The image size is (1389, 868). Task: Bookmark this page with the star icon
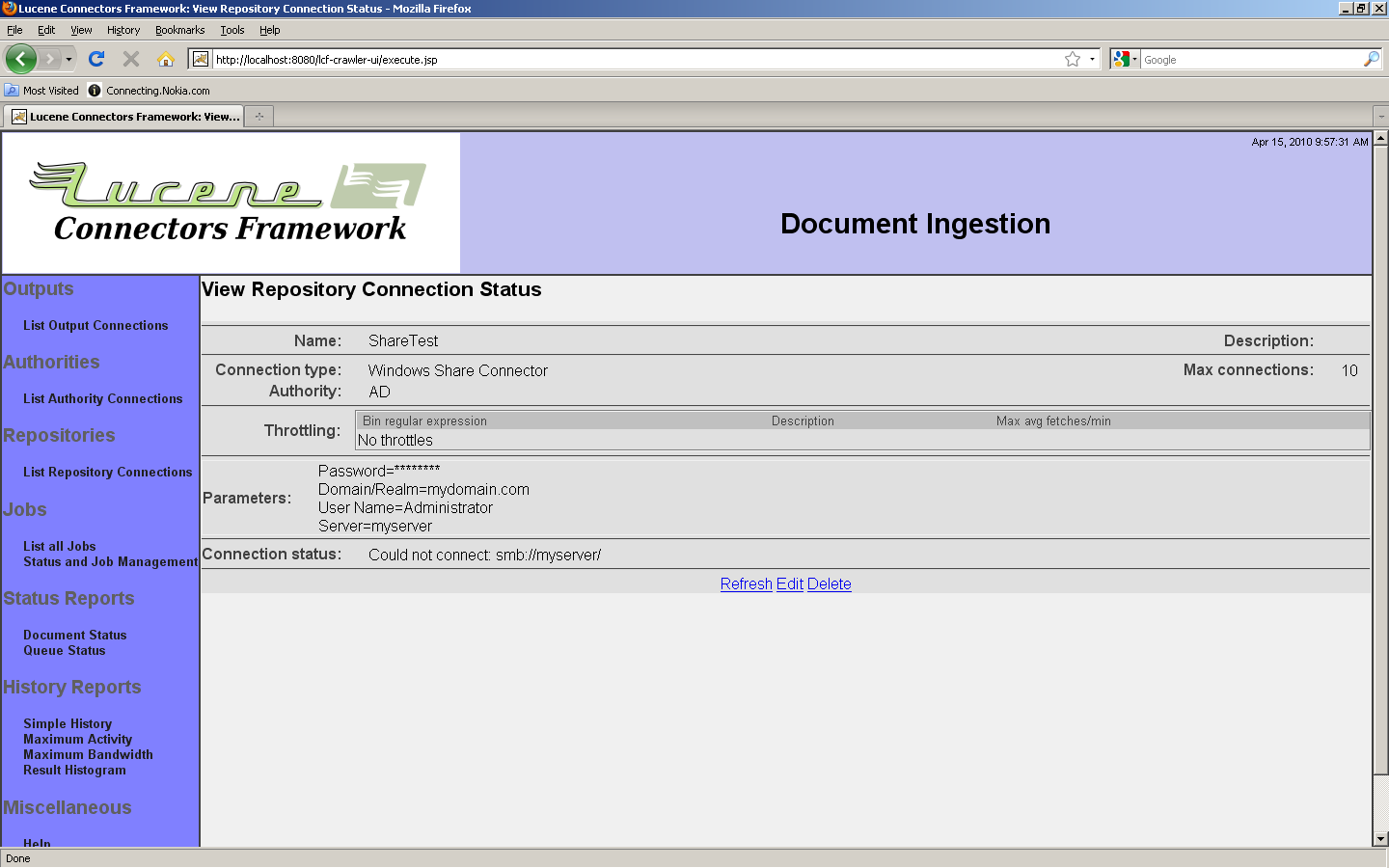coord(1072,59)
